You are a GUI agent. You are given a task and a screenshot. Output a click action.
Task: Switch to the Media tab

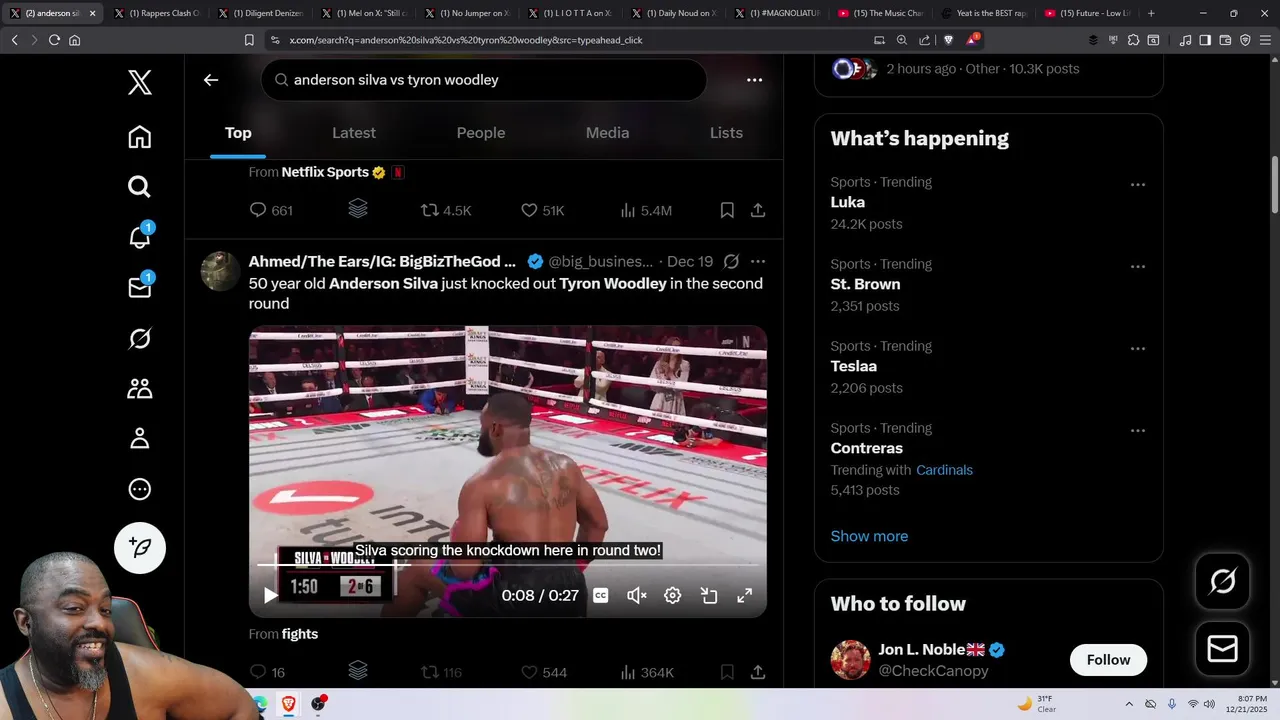coord(607,133)
